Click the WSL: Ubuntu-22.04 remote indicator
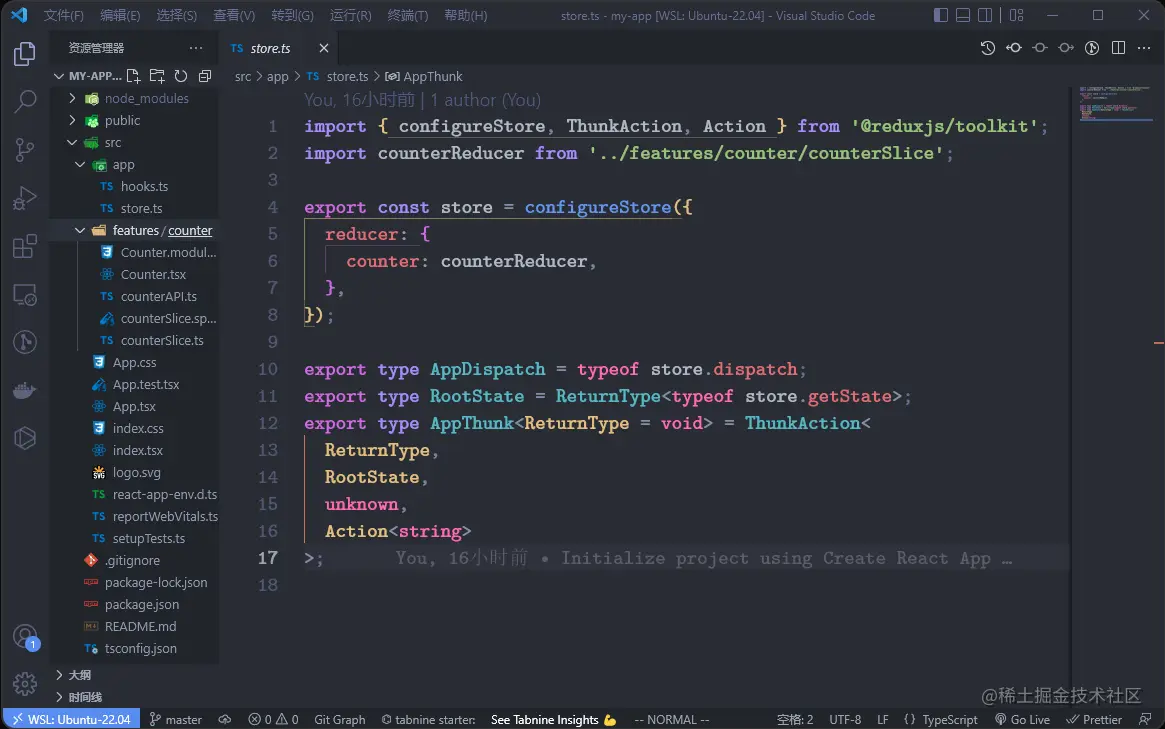This screenshot has width=1165, height=729. 71,719
